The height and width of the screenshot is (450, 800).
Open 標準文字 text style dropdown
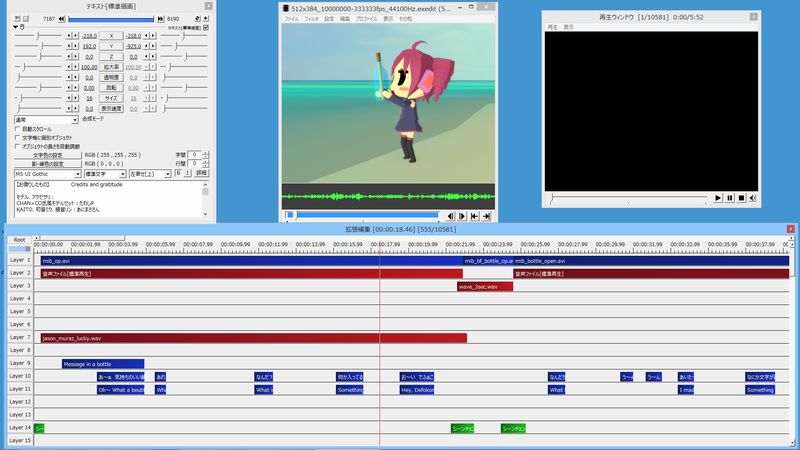point(105,174)
